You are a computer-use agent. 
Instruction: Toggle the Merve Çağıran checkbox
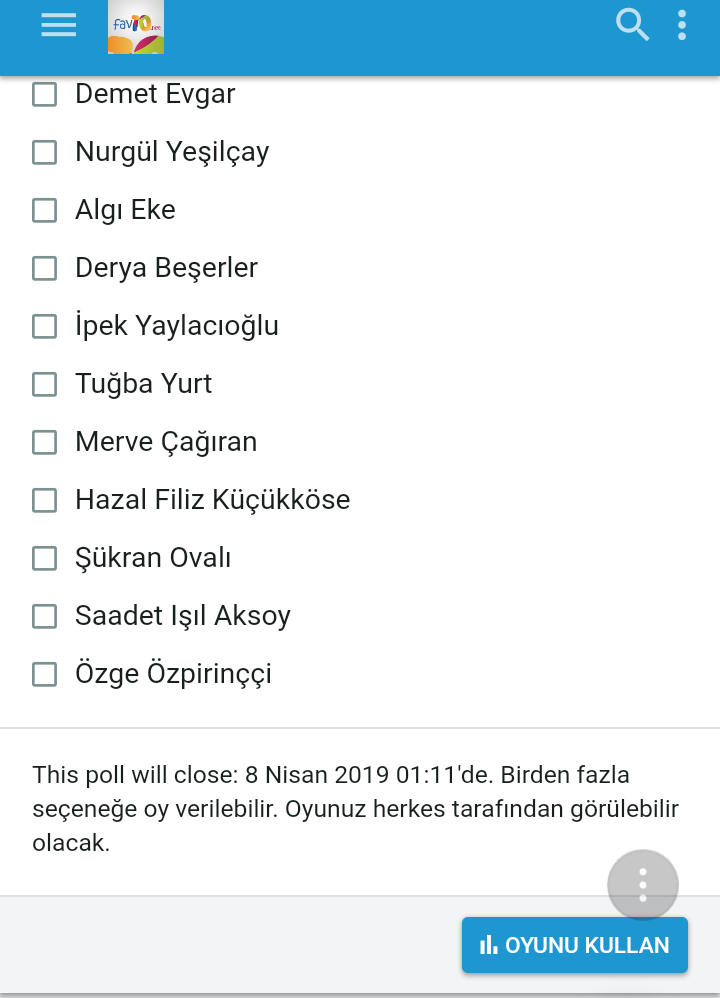[x=45, y=443]
